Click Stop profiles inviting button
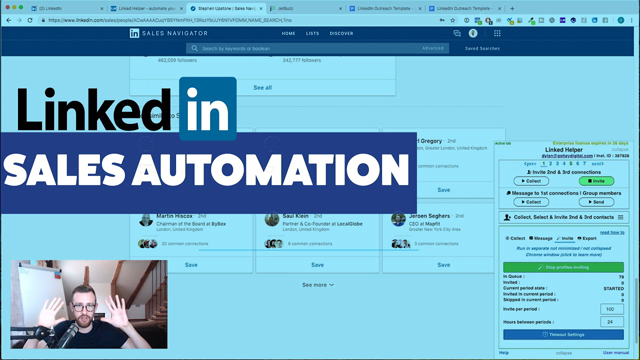 (x=563, y=267)
